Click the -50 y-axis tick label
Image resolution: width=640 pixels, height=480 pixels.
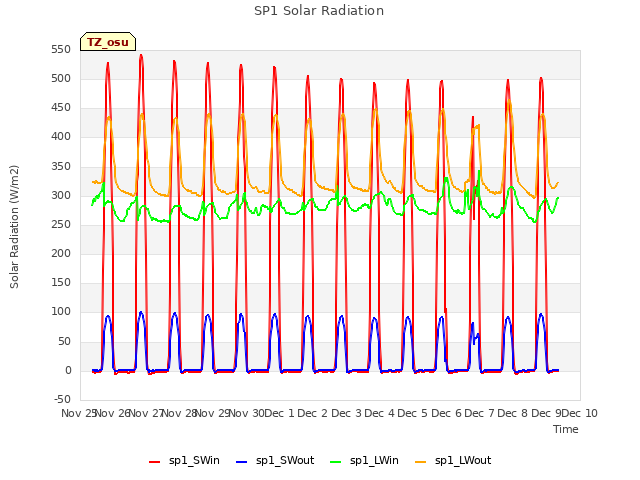pos(62,399)
